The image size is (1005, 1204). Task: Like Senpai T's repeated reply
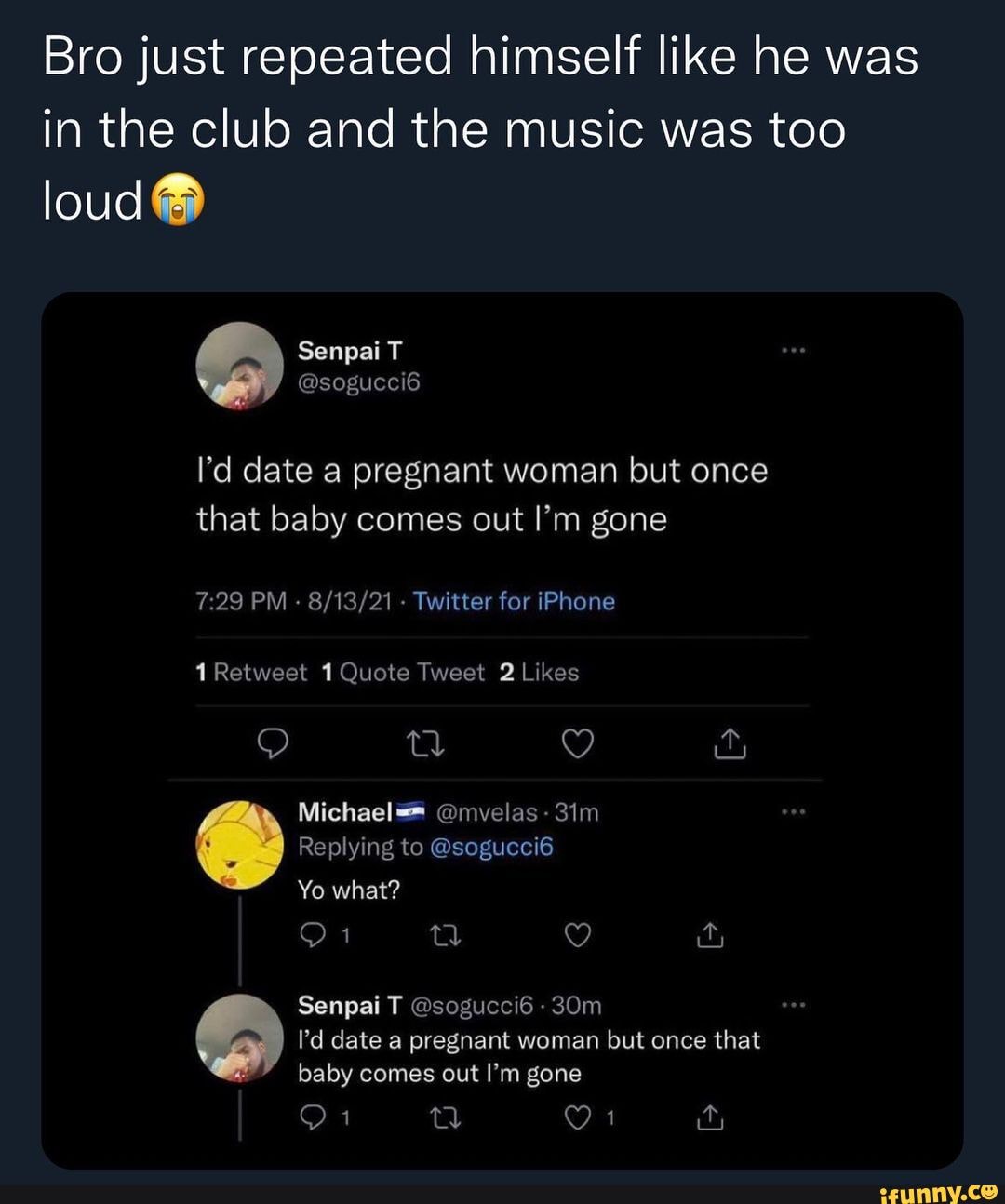pyautogui.click(x=578, y=1118)
